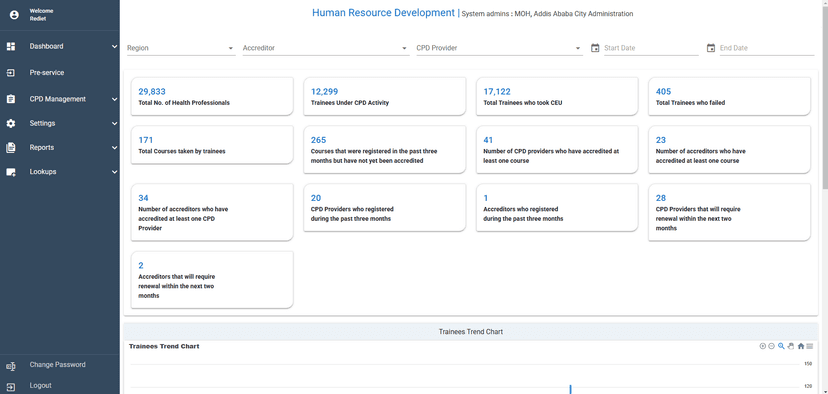Open the Dashboard menu label
The height and width of the screenshot is (394, 828).
46,46
